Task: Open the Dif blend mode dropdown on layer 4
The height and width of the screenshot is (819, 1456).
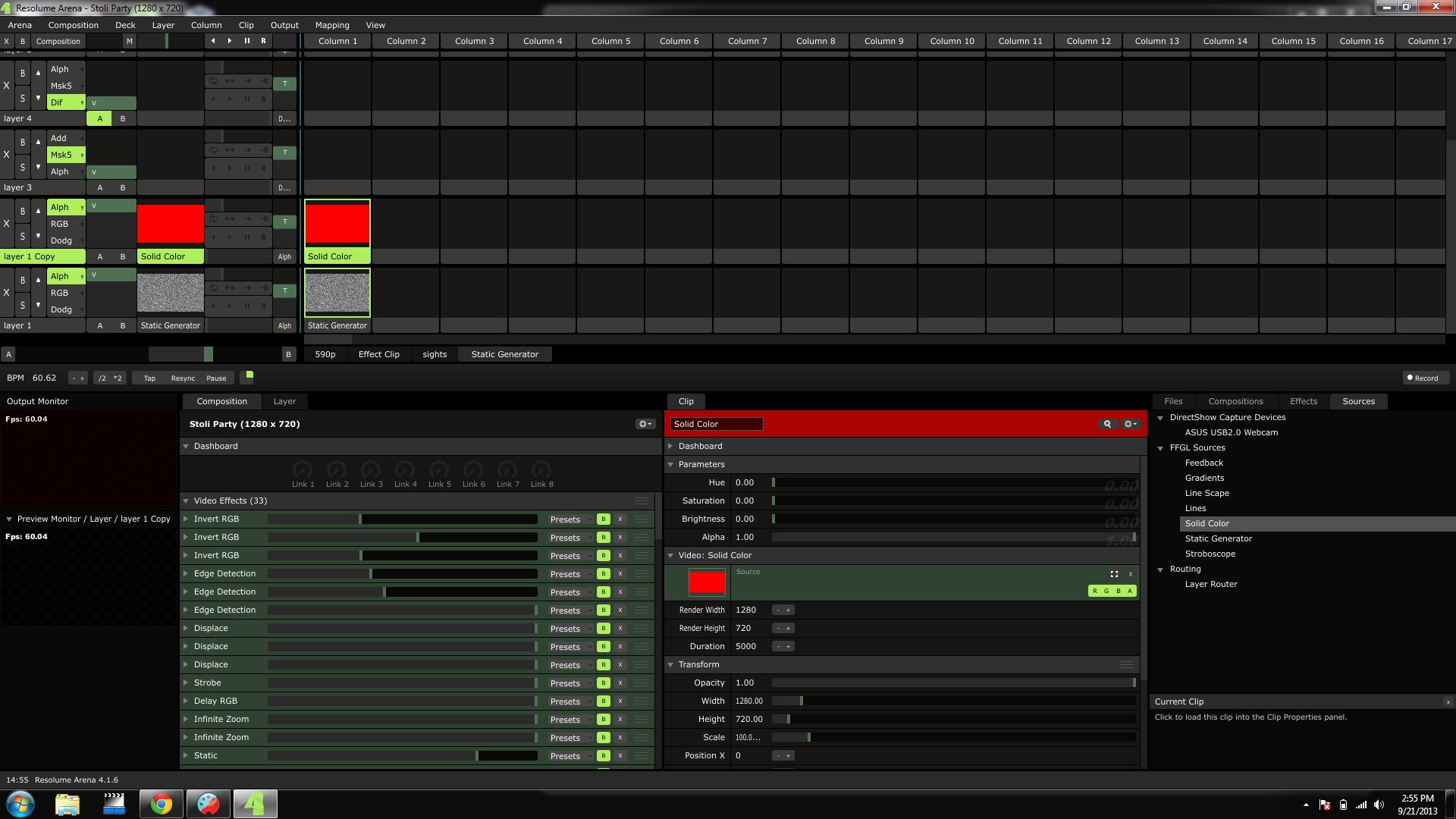Action: [x=66, y=102]
